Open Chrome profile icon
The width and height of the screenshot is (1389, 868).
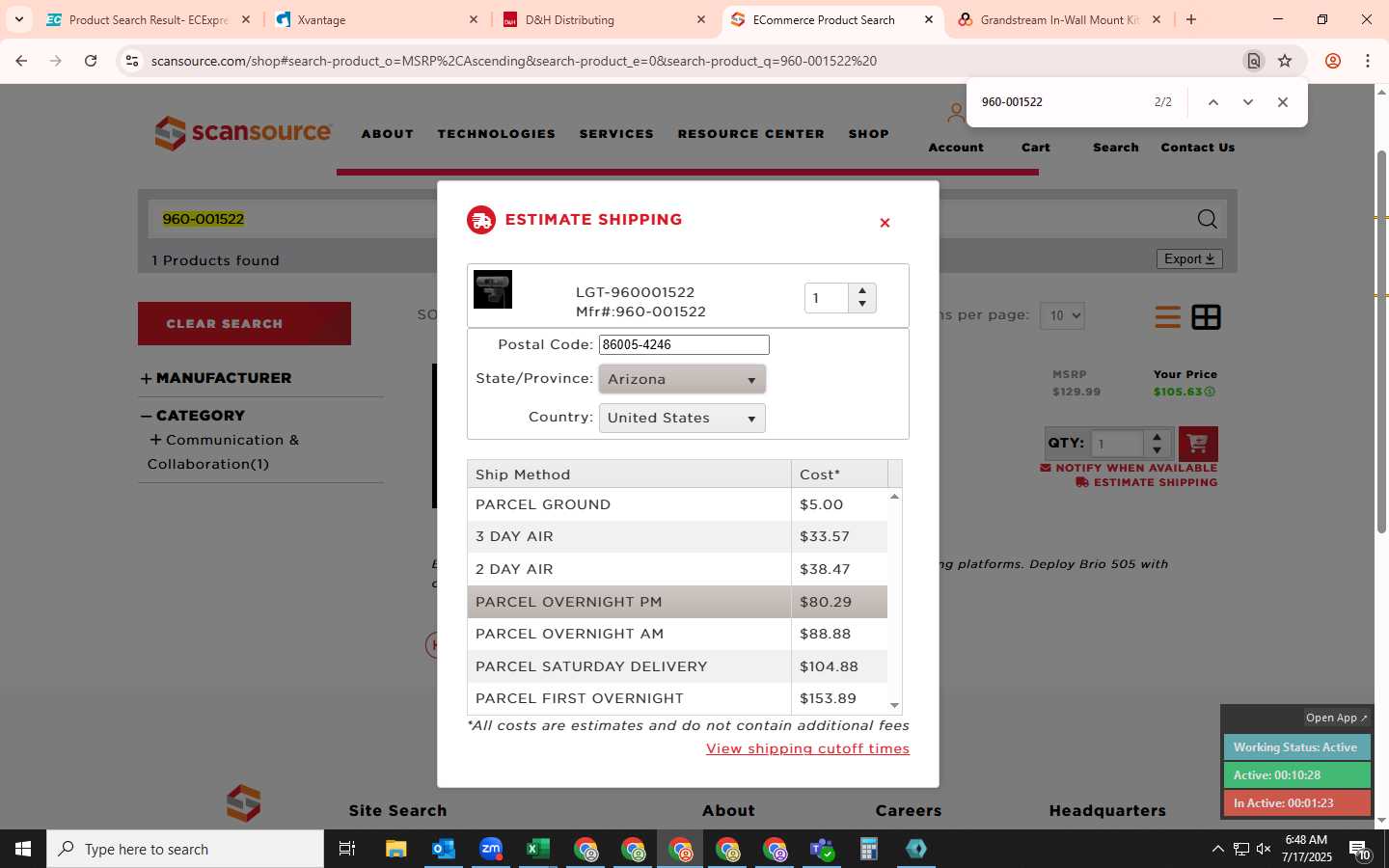[1333, 61]
